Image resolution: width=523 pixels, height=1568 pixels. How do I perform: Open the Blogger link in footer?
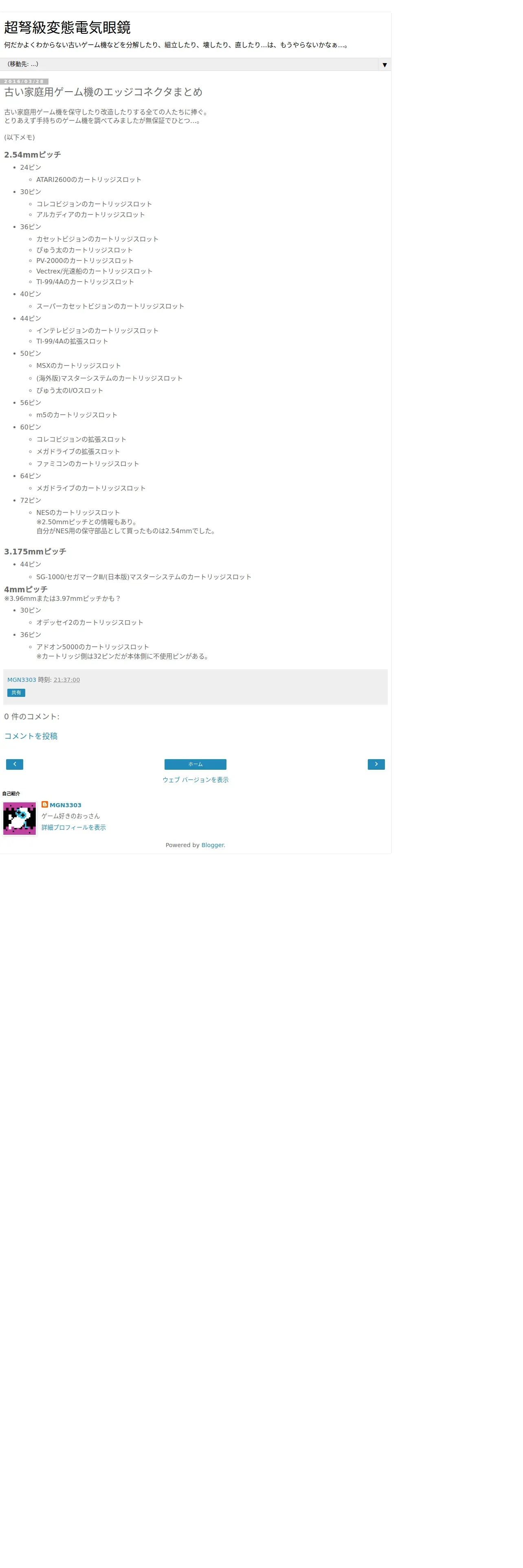[x=213, y=845]
